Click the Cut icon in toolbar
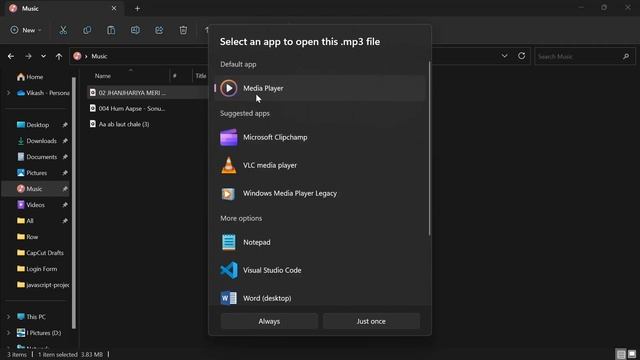Viewport: 640px width, 360px height. (63, 30)
